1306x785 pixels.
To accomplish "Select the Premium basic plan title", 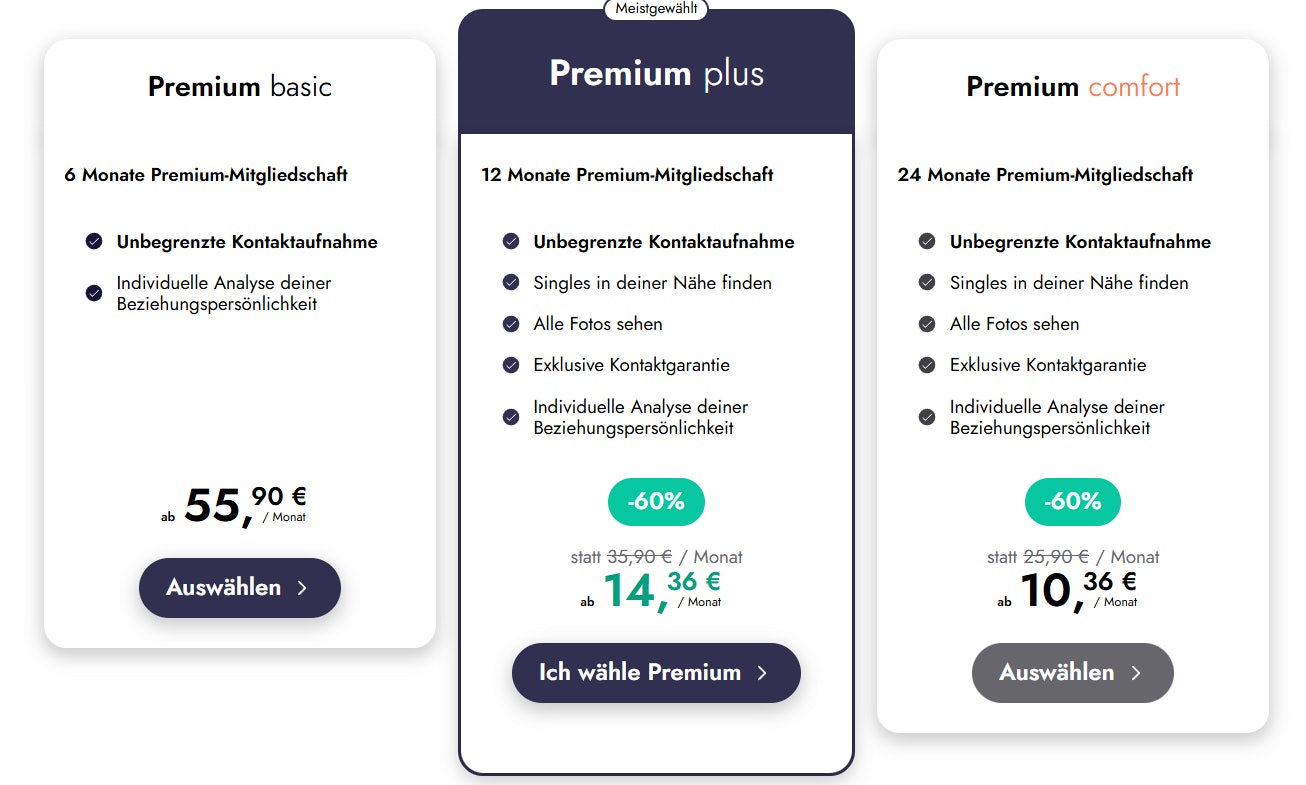I will (240, 87).
